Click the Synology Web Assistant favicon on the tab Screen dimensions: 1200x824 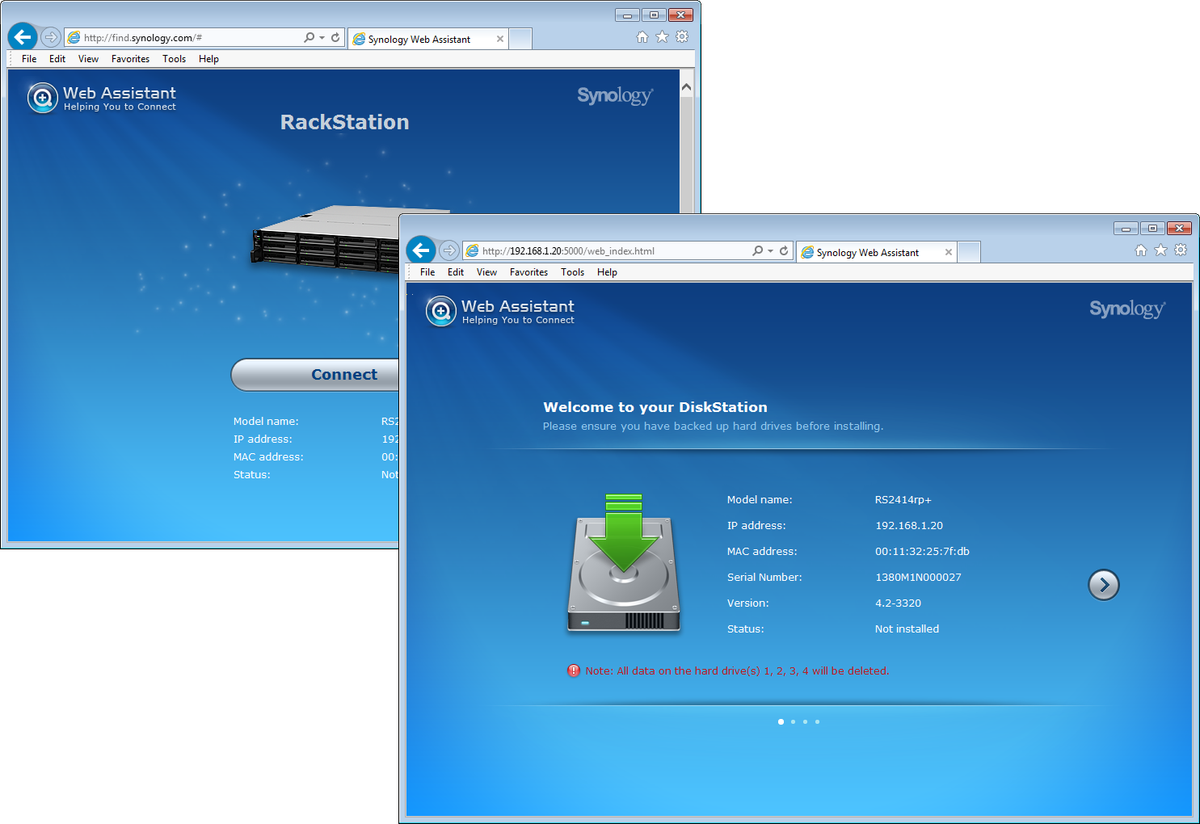808,251
